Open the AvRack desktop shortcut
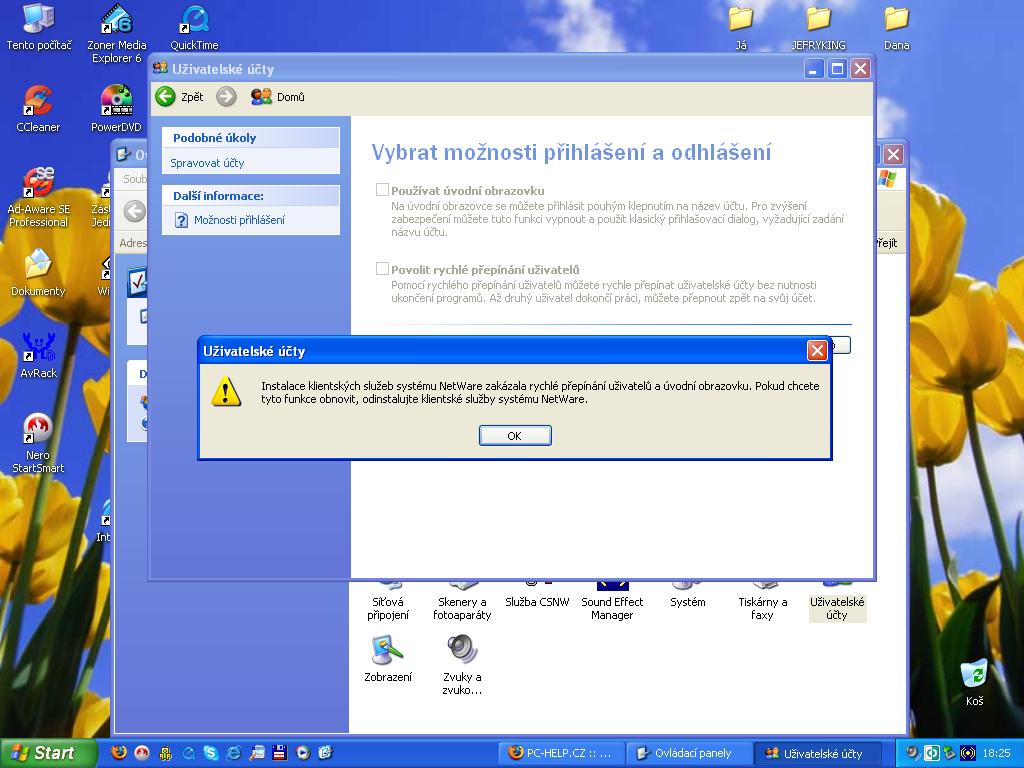The height and width of the screenshot is (768, 1024). [38, 348]
